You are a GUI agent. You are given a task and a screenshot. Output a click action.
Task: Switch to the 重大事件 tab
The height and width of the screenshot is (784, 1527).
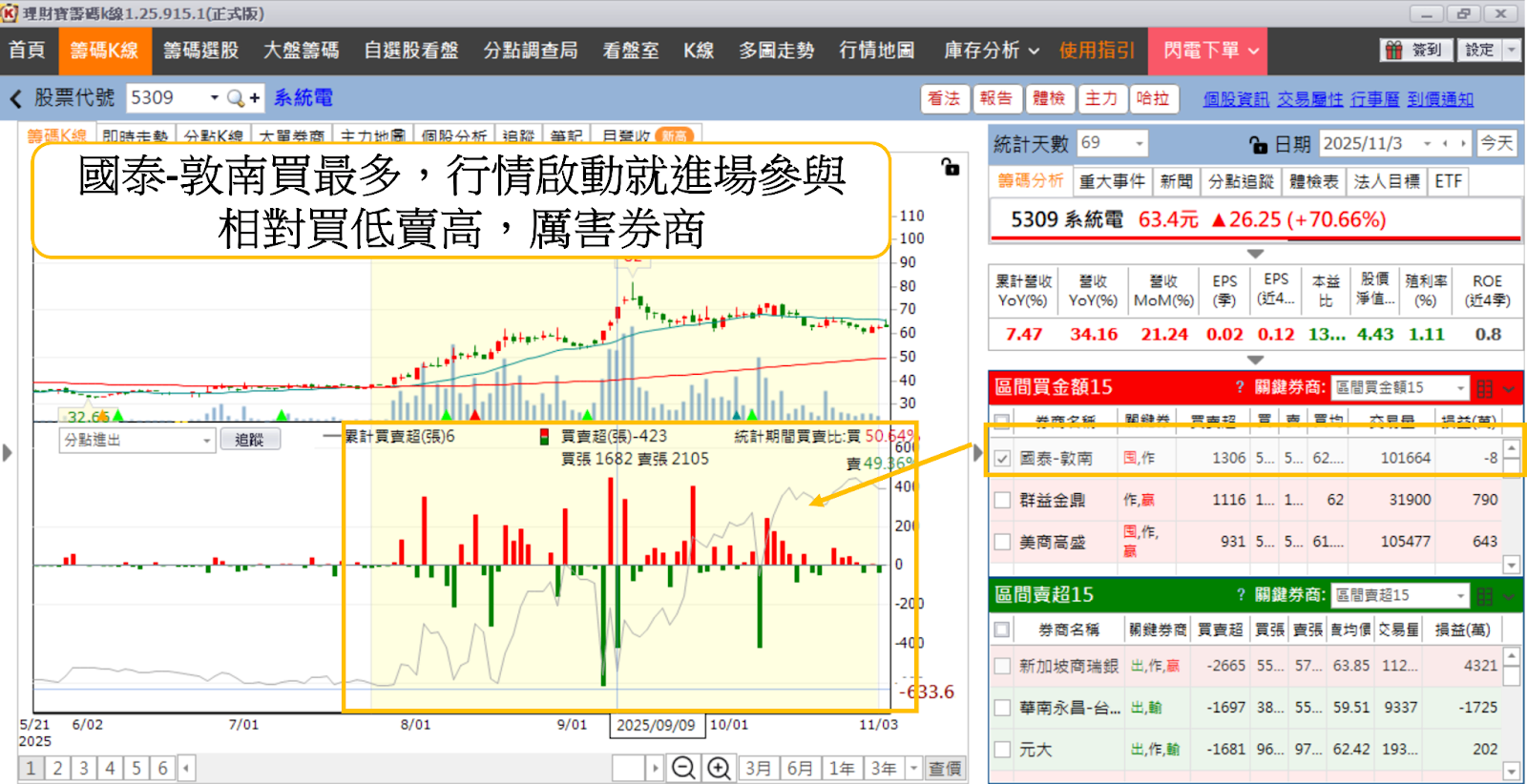pos(1111,181)
